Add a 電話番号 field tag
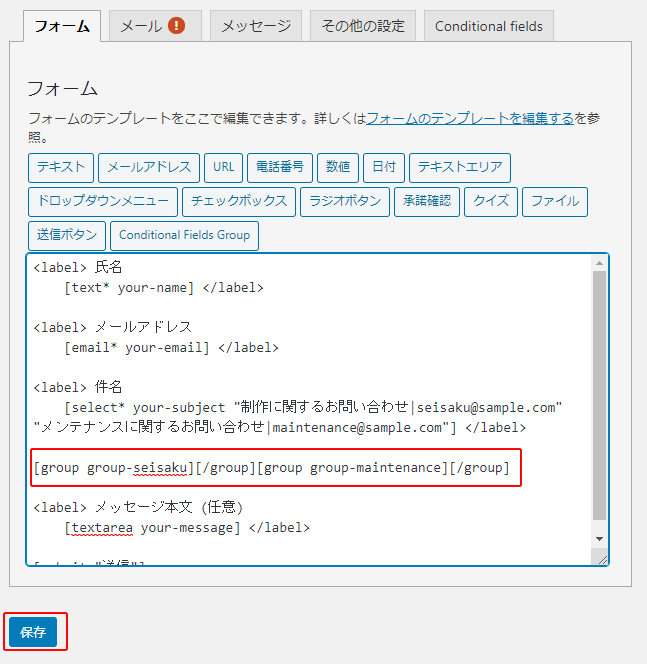Image resolution: width=647 pixels, height=664 pixels. click(x=280, y=168)
